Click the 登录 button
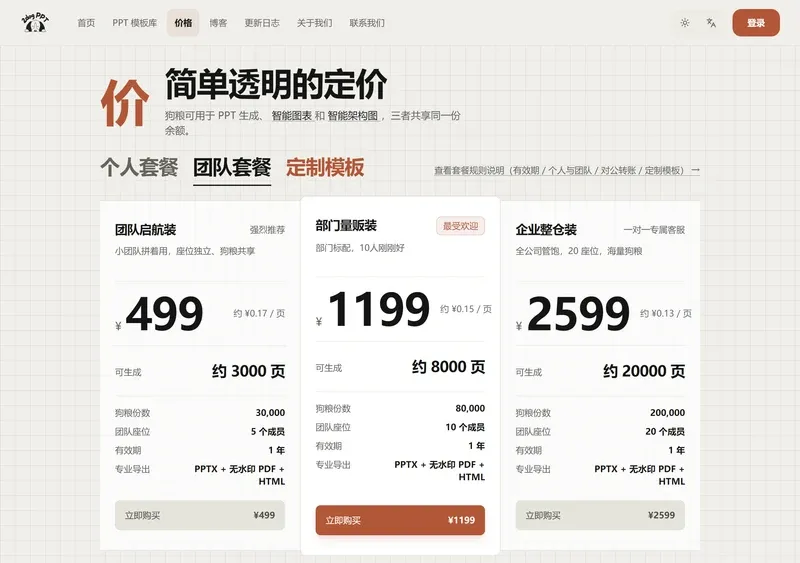Image resolution: width=800 pixels, height=563 pixels. pyautogui.click(x=756, y=22)
